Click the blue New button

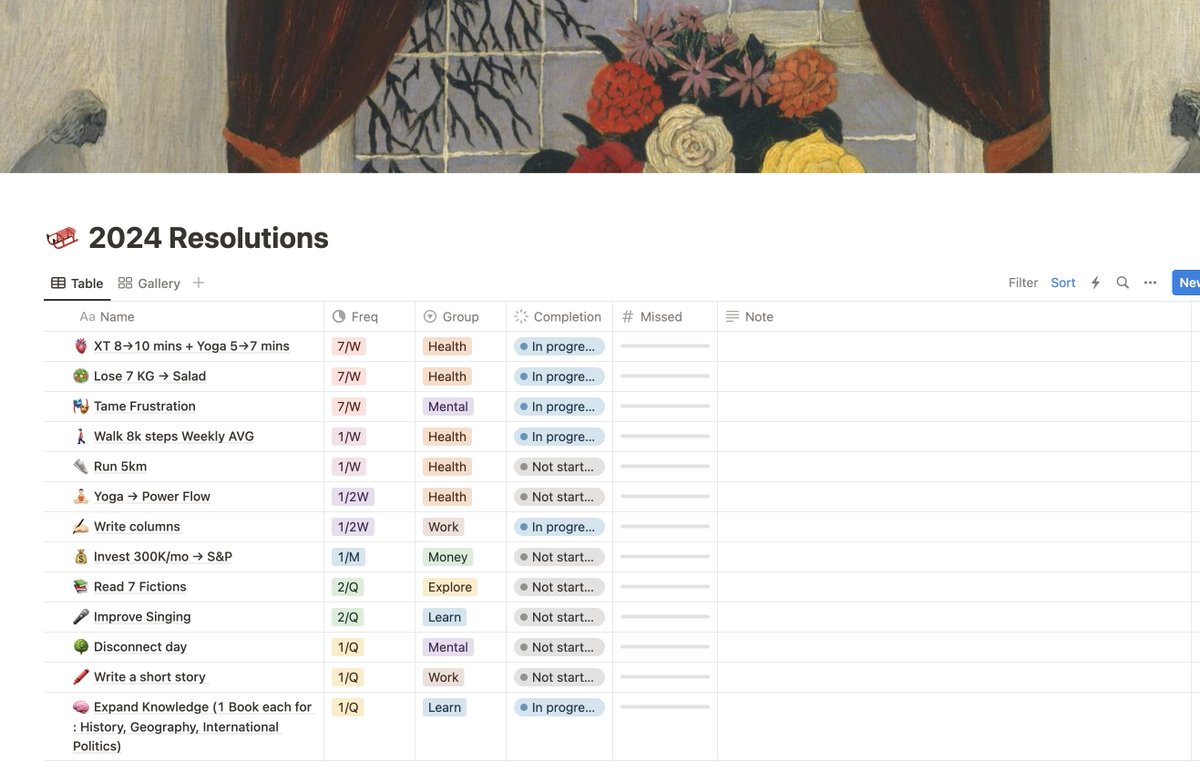pos(1186,283)
